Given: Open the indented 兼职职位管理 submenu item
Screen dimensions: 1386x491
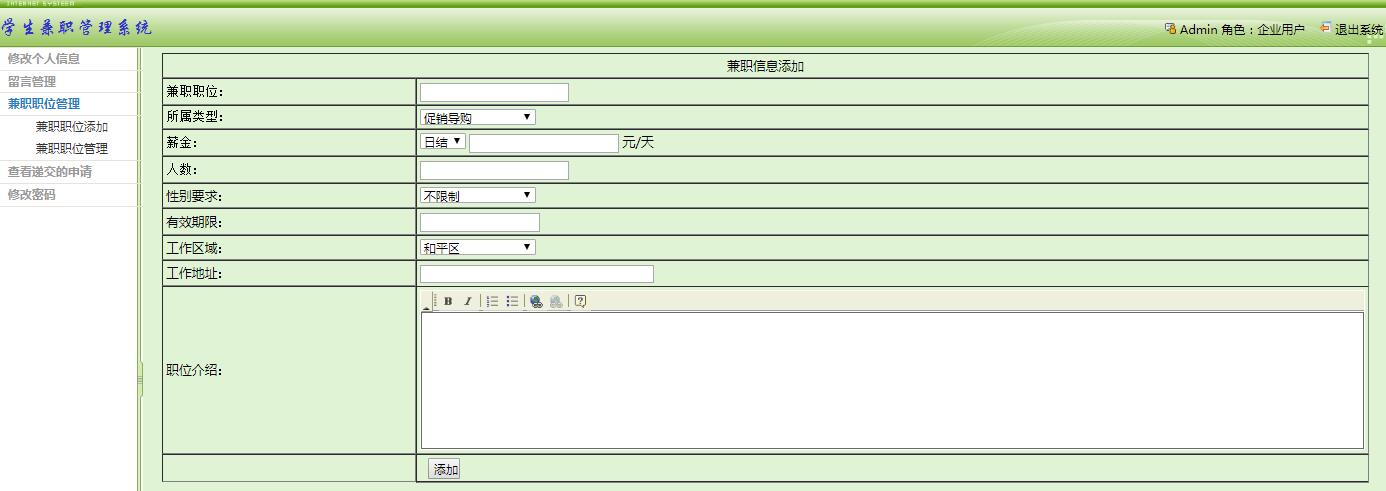Looking at the screenshot, I should coord(72,149).
